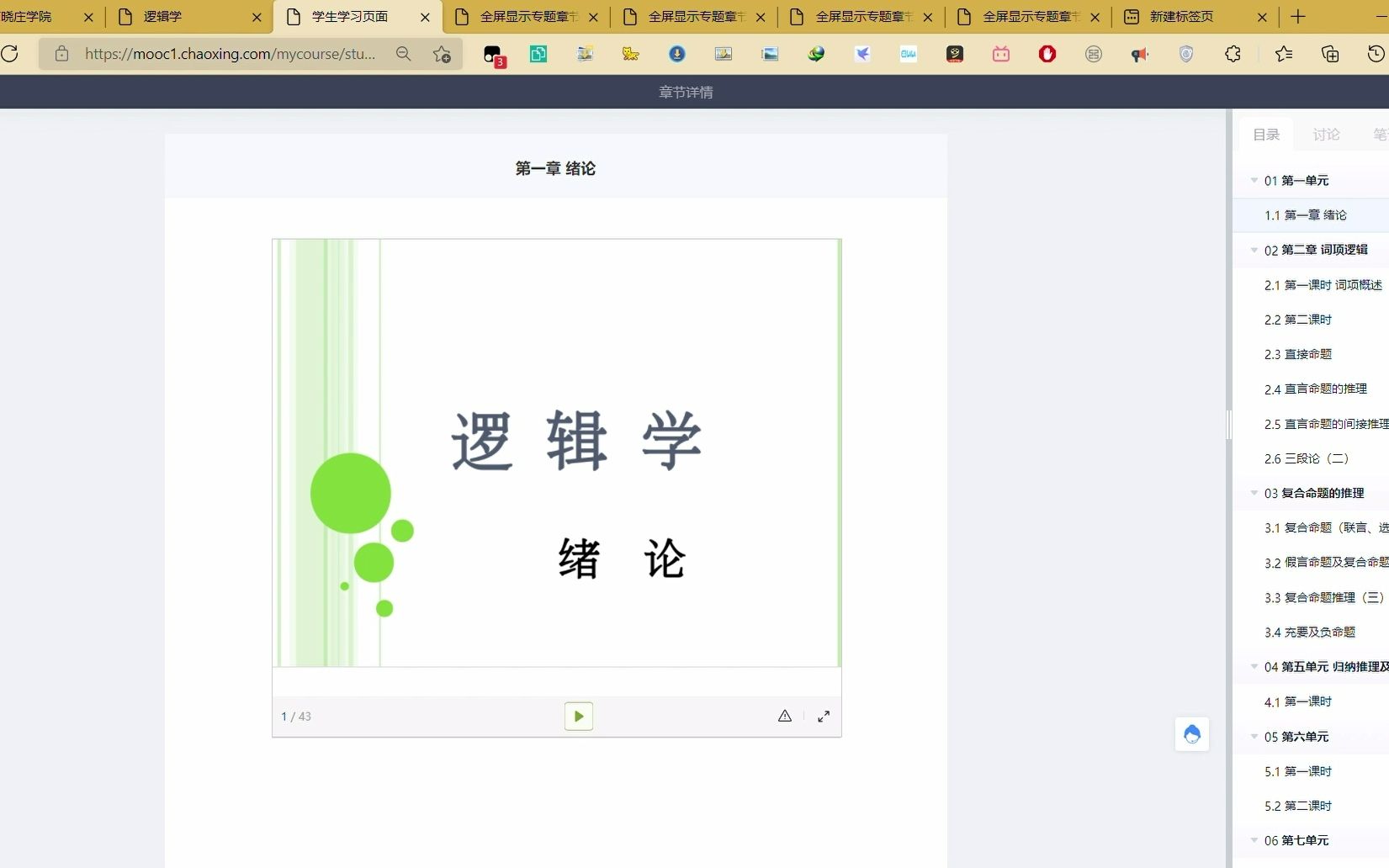This screenshot has width=1389, height=868.
Task: Add page to favorites star icon
Action: click(x=442, y=54)
